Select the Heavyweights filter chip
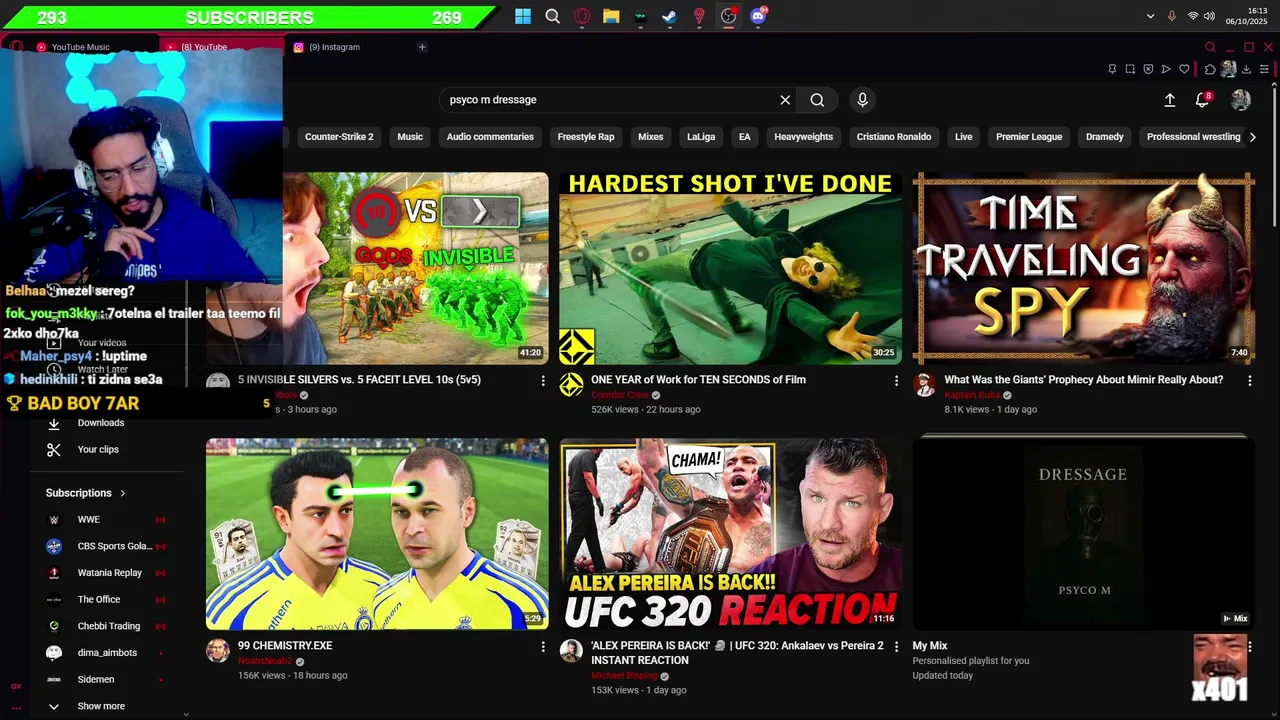1280x720 pixels. pos(803,137)
